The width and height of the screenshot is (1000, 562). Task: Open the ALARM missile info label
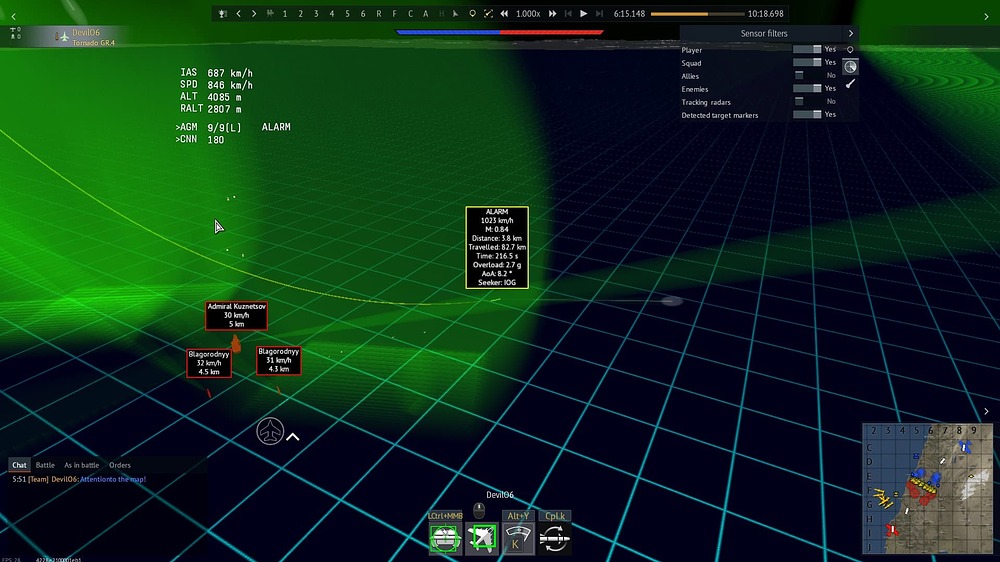point(497,248)
